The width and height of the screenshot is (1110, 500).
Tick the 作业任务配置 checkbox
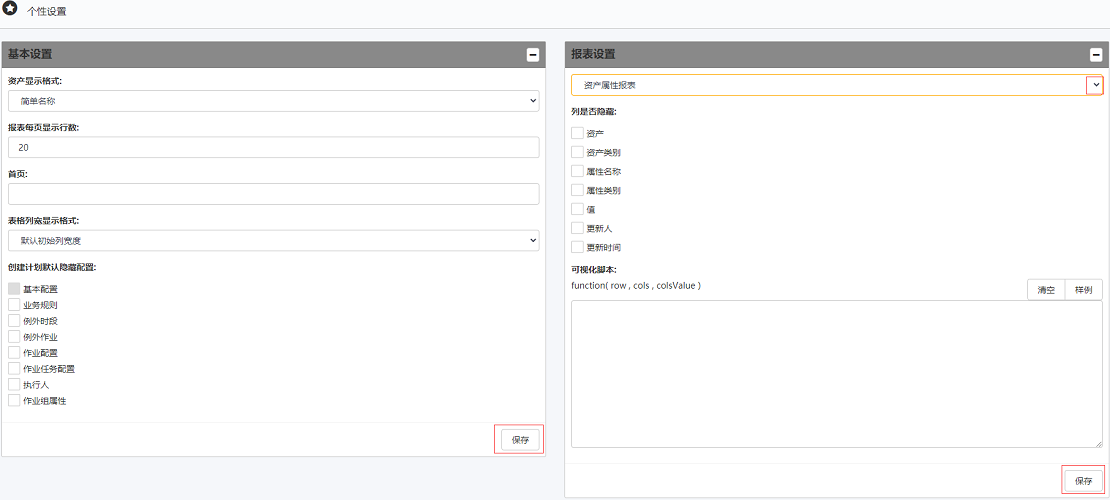[x=14, y=368]
